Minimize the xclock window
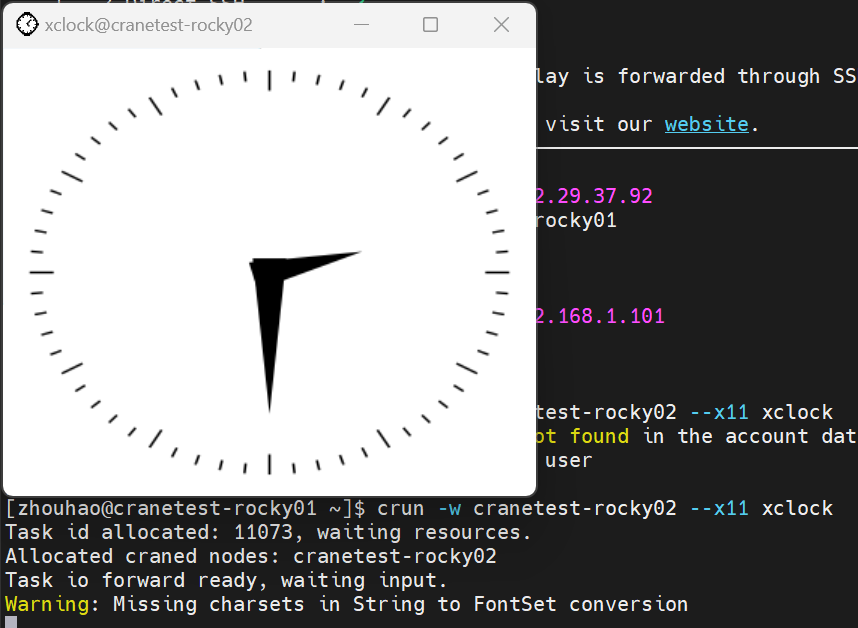This screenshot has width=858, height=628. click(x=359, y=25)
